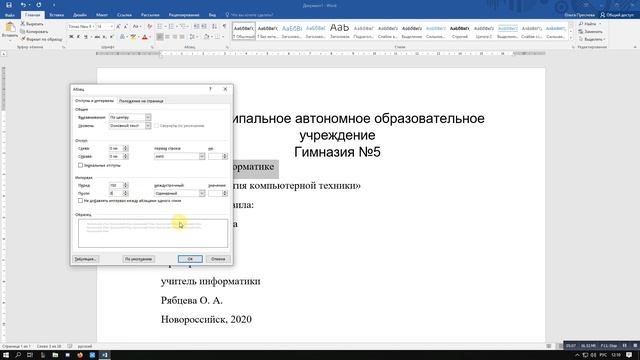Justify text in ribbon
Screen dimensions: 640x360
[x=182, y=37]
